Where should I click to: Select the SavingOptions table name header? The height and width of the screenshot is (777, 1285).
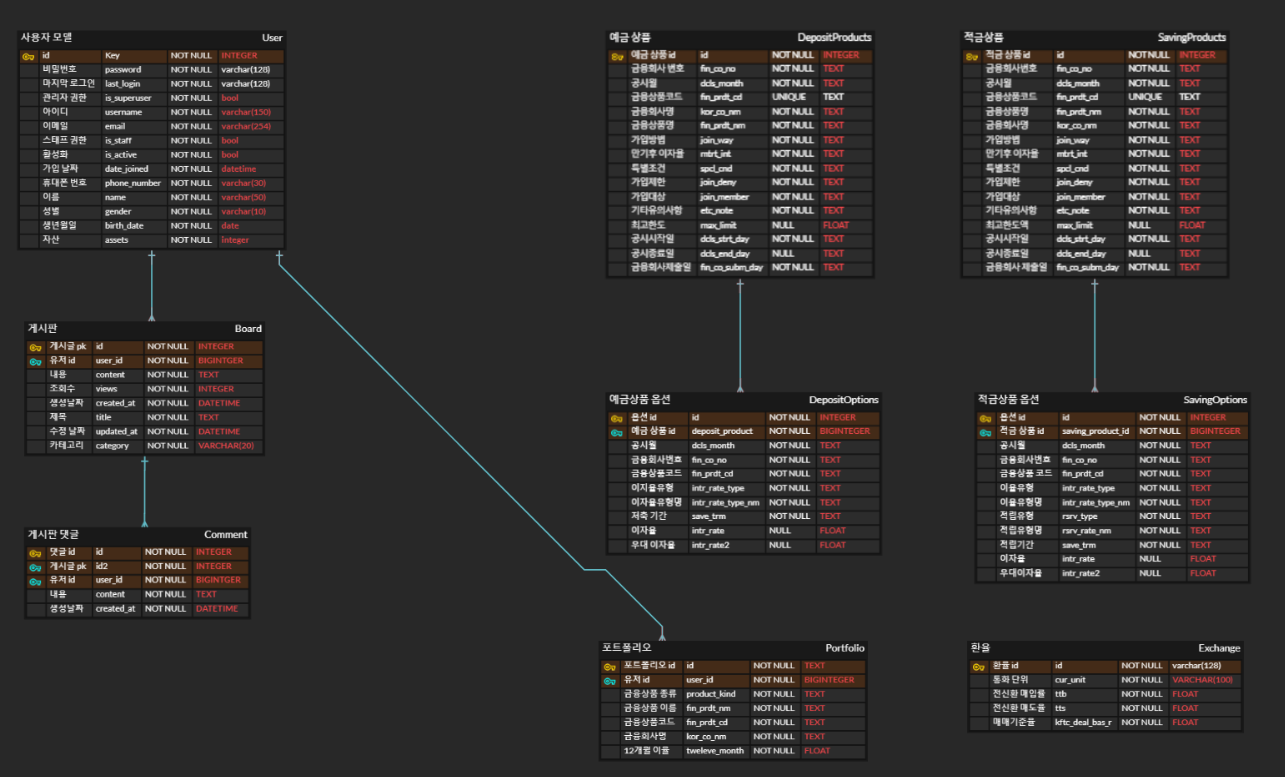tap(1215, 400)
